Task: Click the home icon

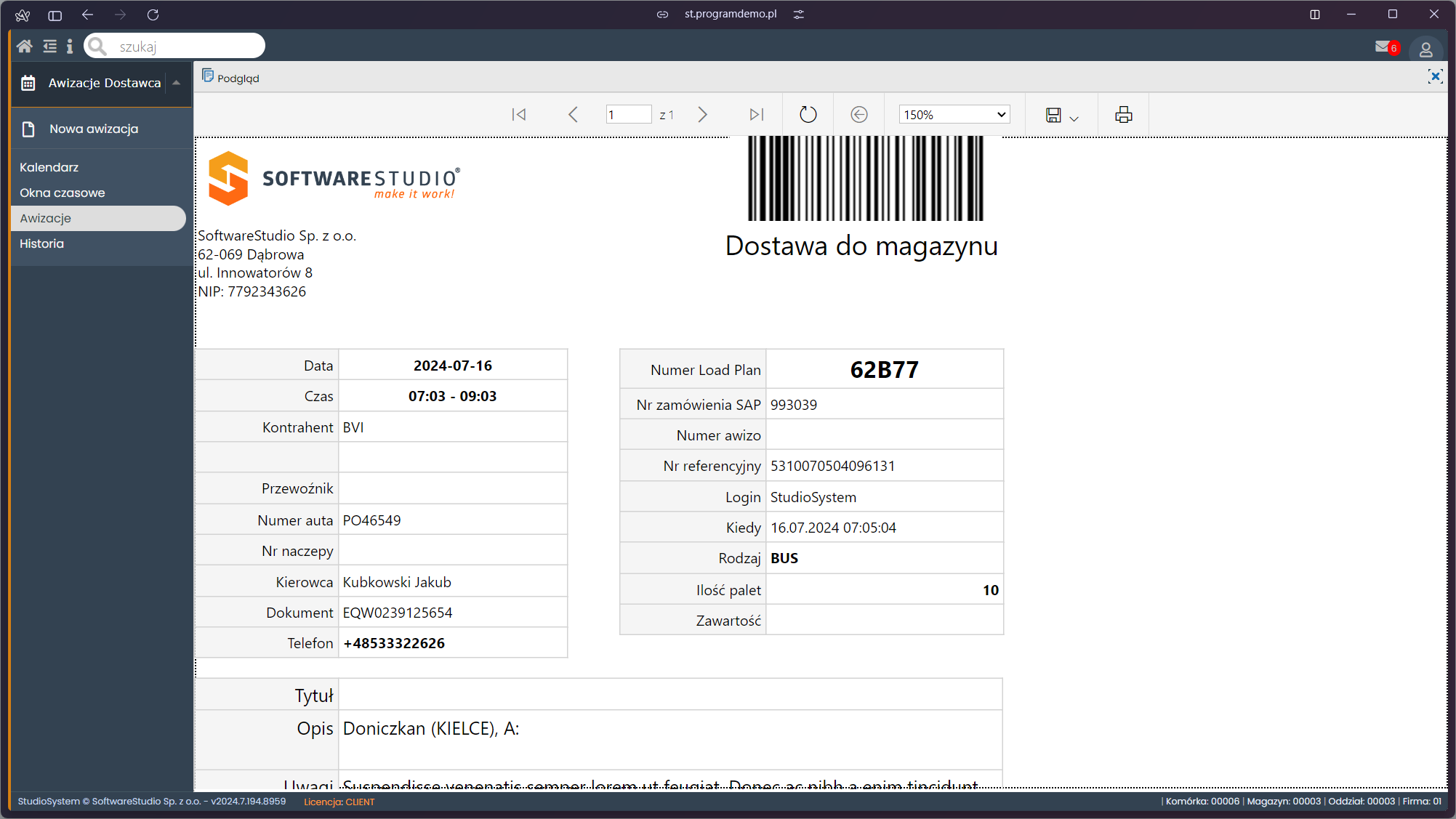Action: [x=25, y=47]
